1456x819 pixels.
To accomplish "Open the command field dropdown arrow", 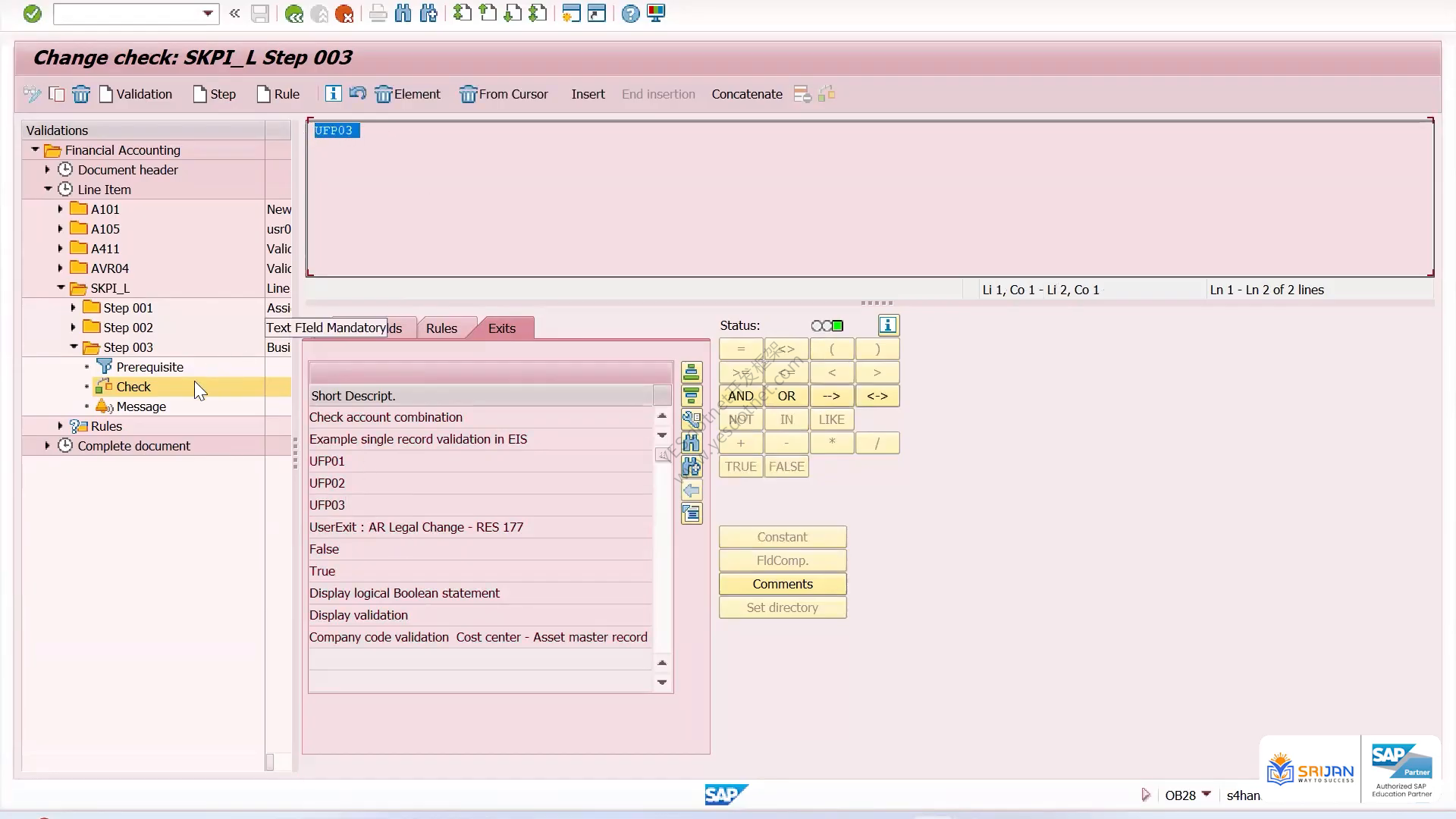I will (x=208, y=14).
